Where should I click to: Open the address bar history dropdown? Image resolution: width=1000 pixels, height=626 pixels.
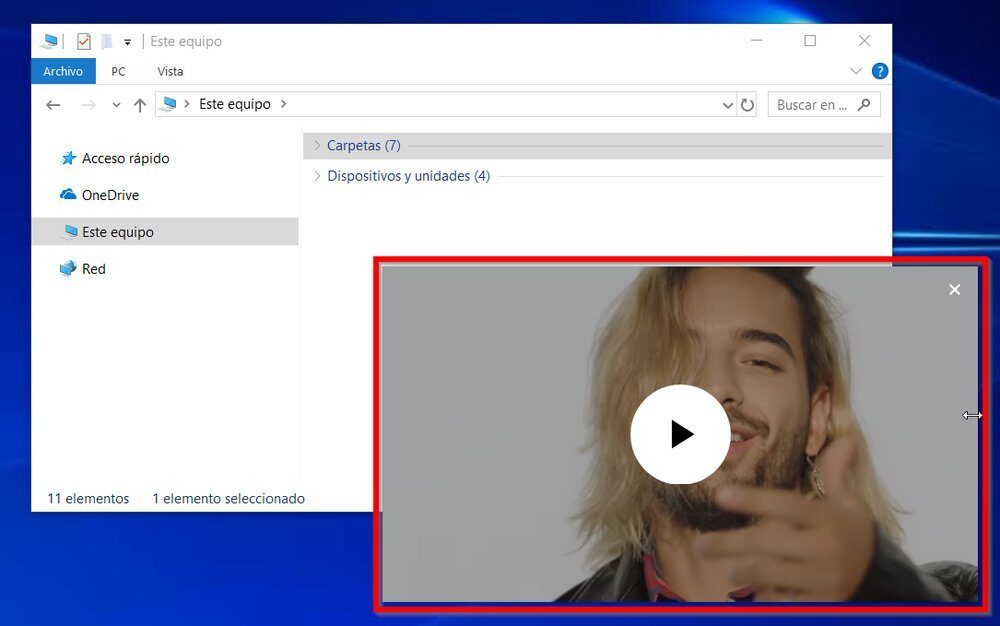pyautogui.click(x=727, y=105)
